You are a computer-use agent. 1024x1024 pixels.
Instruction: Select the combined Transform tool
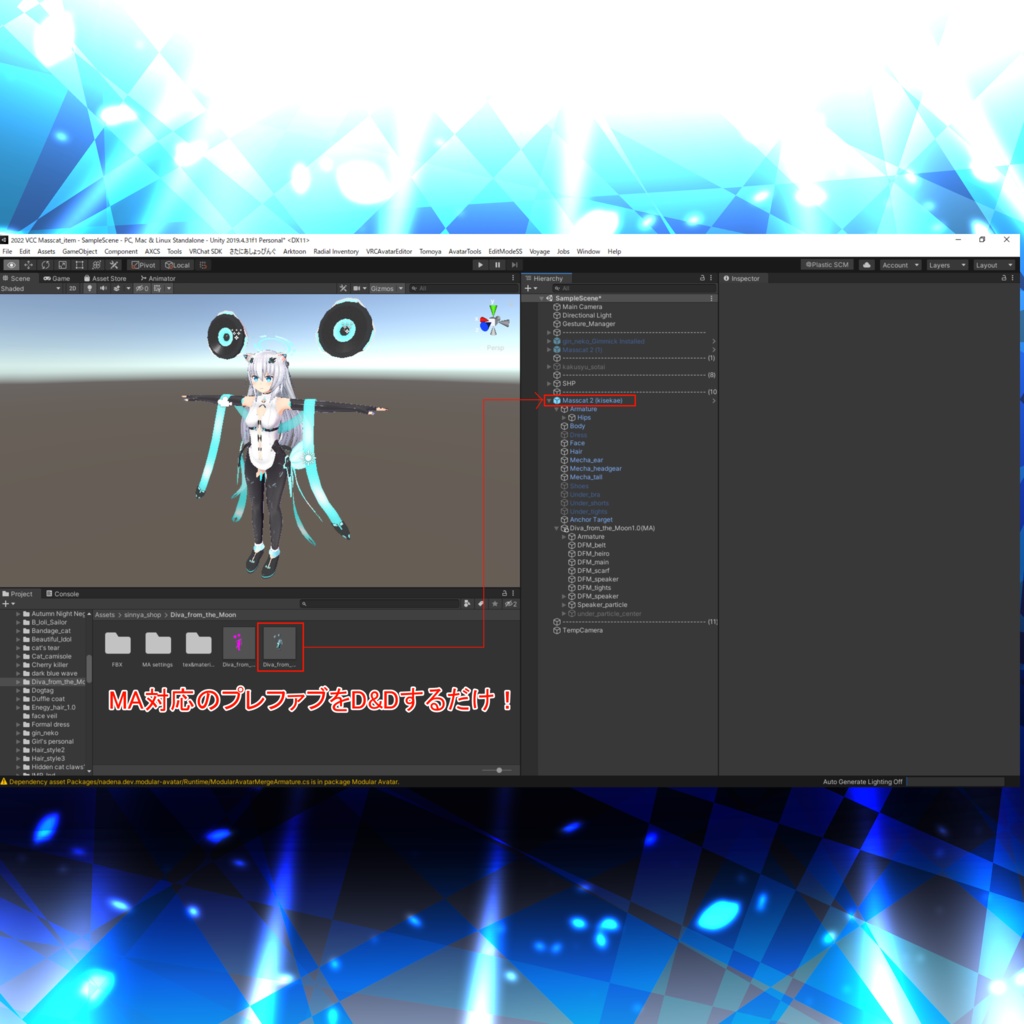pyautogui.click(x=97, y=265)
